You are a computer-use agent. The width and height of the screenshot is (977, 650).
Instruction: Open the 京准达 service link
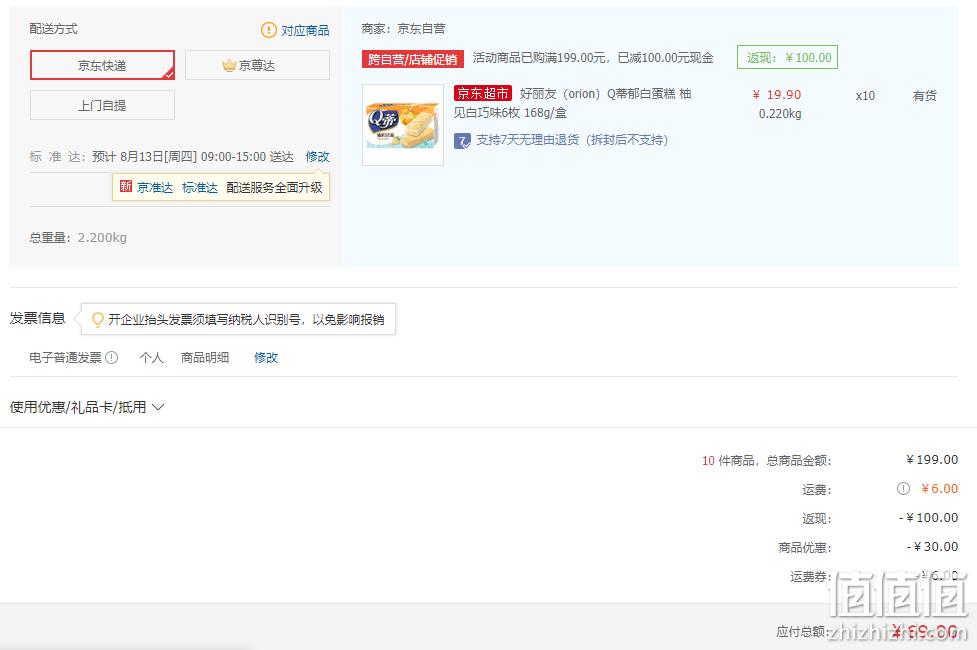click(x=155, y=188)
